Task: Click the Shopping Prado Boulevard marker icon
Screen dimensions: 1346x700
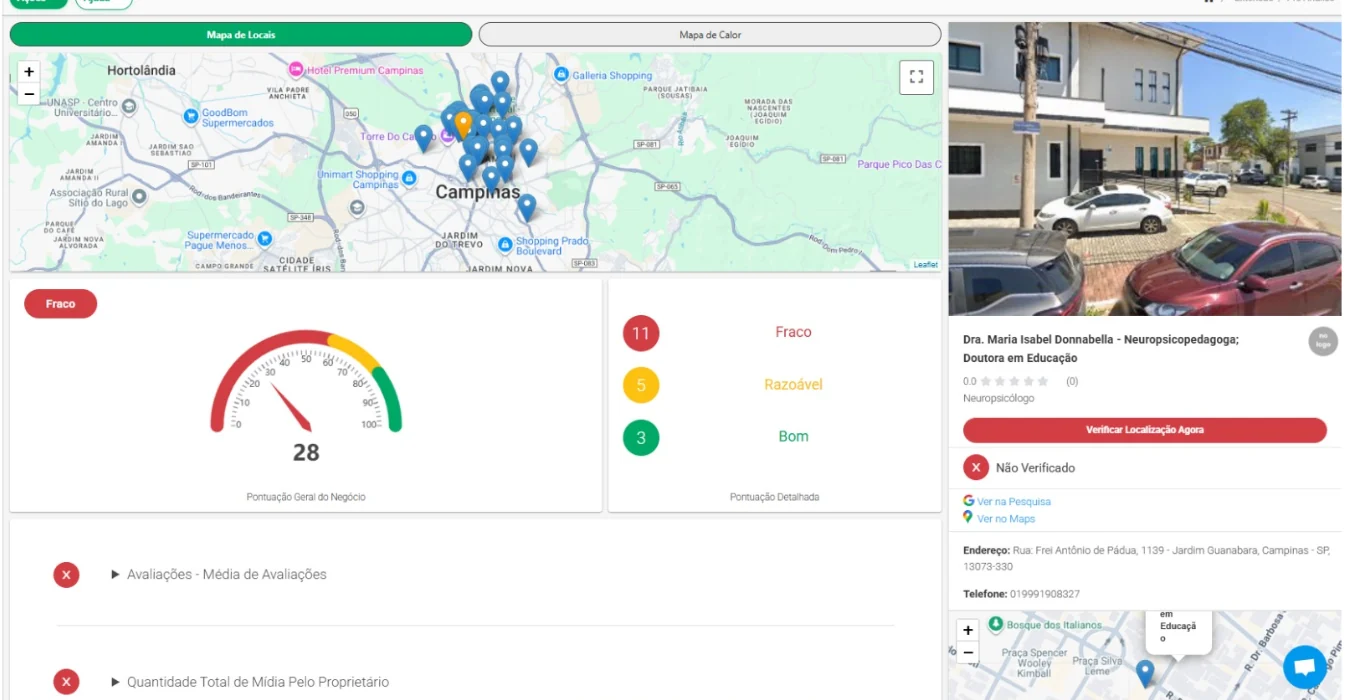Action: coord(505,244)
